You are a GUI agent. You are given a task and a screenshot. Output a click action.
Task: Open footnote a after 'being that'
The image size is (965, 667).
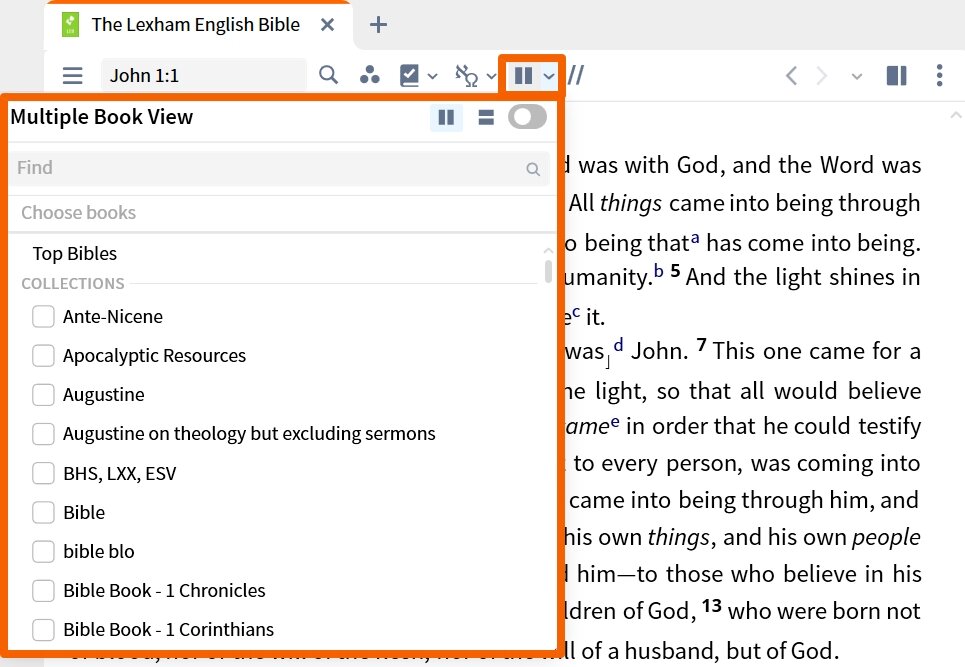click(x=695, y=238)
